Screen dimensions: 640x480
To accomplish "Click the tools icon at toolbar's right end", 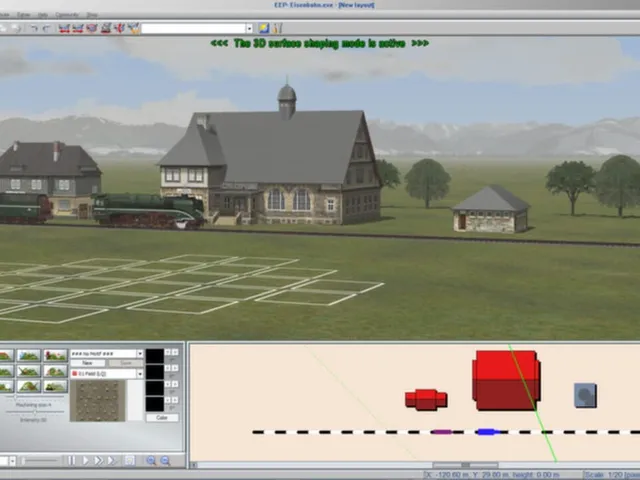I will tap(278, 28).
